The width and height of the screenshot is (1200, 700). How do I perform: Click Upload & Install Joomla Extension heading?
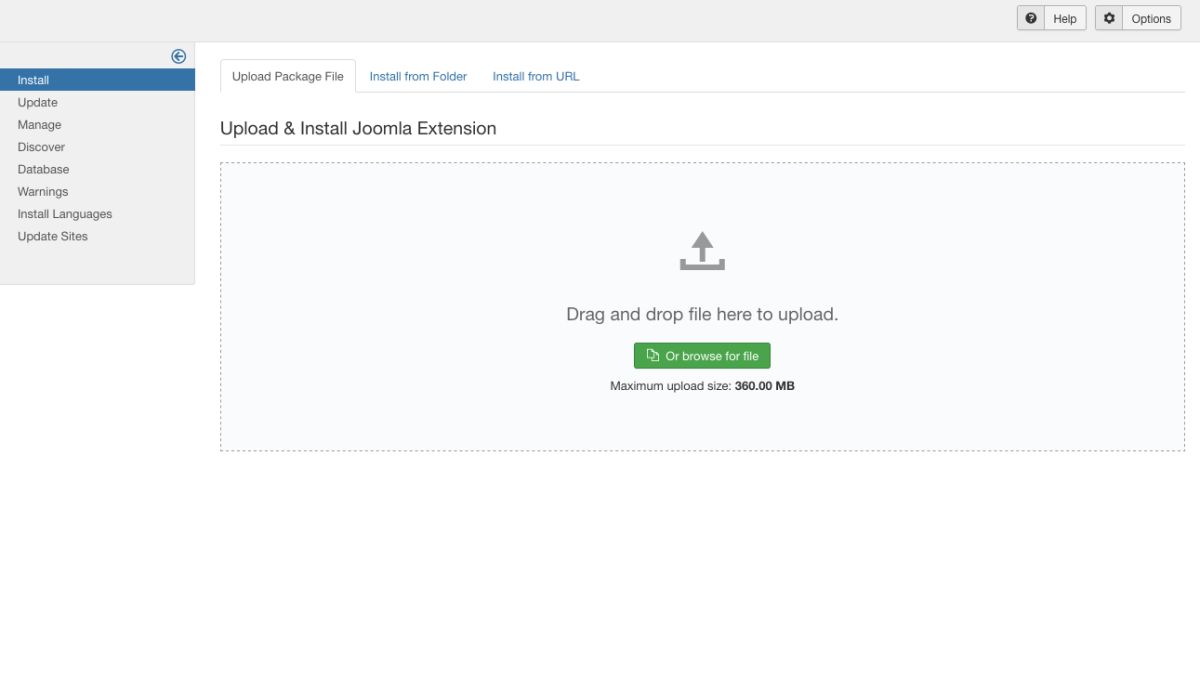pos(358,128)
